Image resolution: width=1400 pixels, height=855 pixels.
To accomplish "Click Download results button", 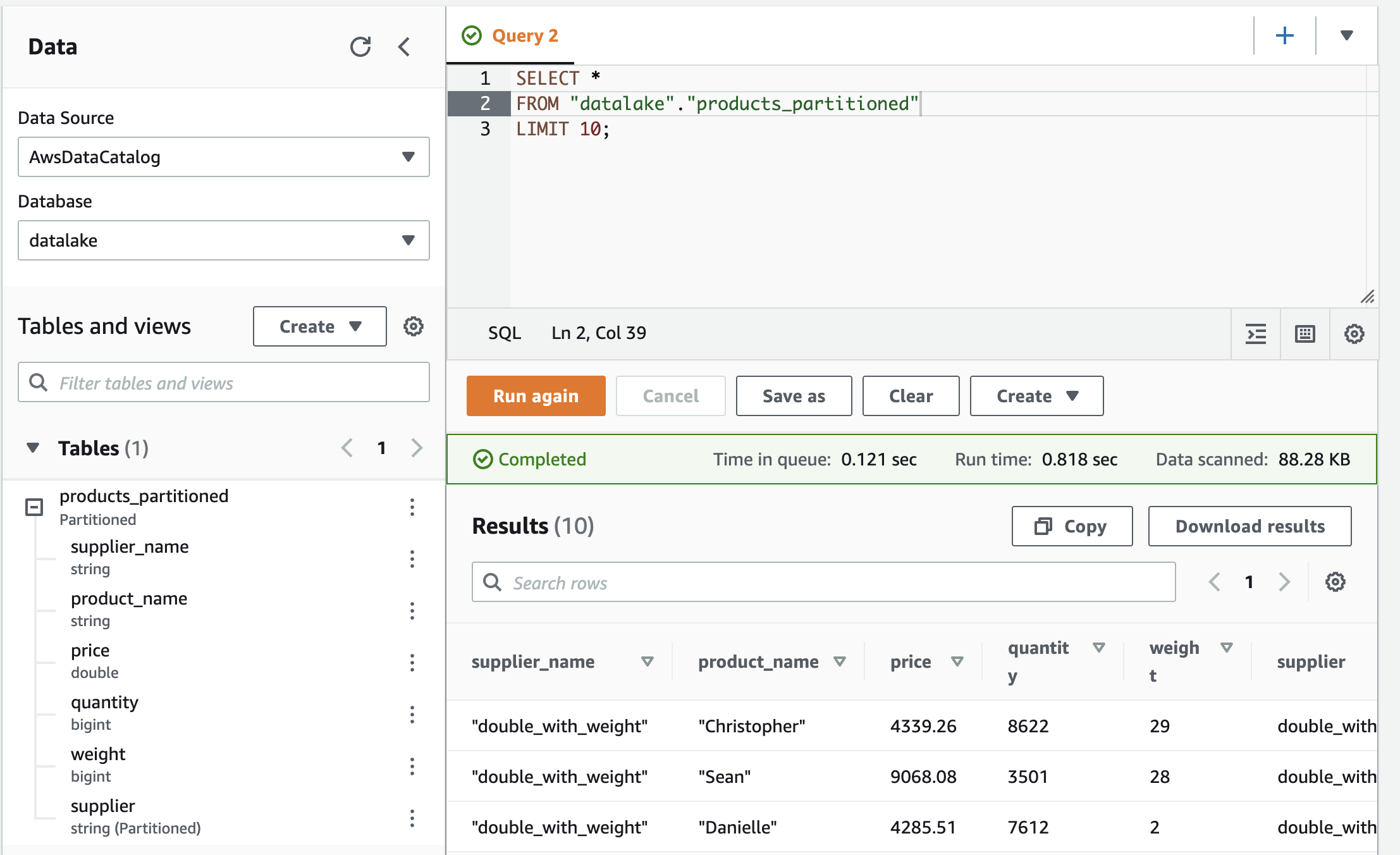I will [1250, 526].
